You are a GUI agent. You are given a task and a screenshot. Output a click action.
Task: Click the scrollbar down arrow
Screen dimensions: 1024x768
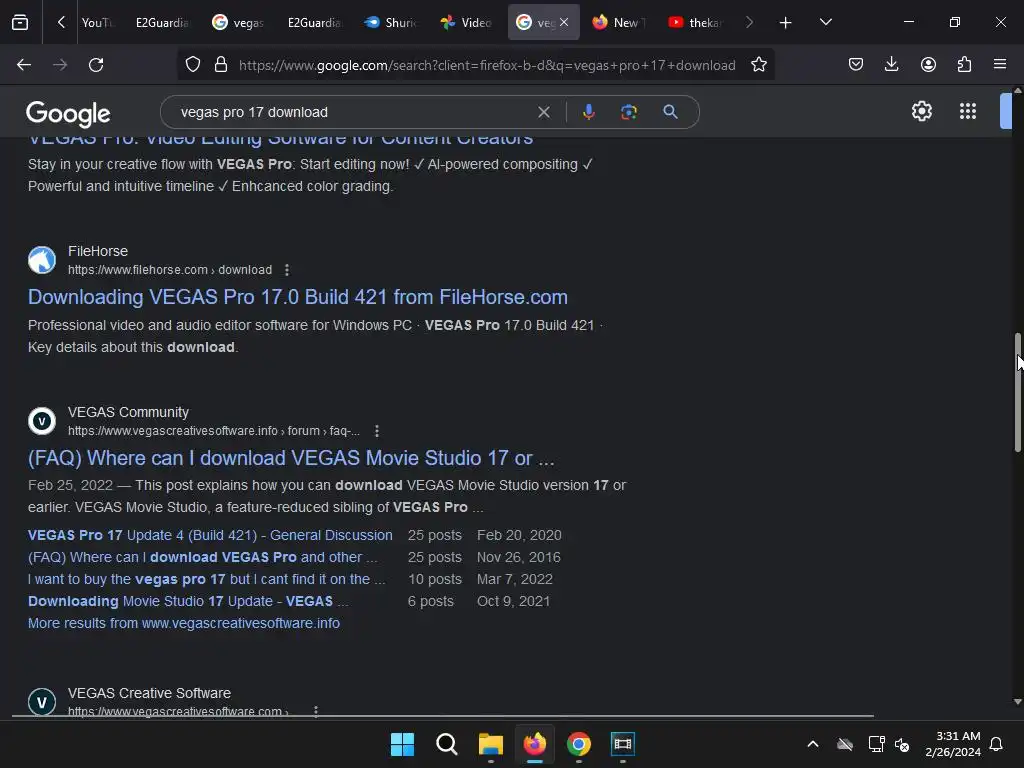coord(1017,703)
